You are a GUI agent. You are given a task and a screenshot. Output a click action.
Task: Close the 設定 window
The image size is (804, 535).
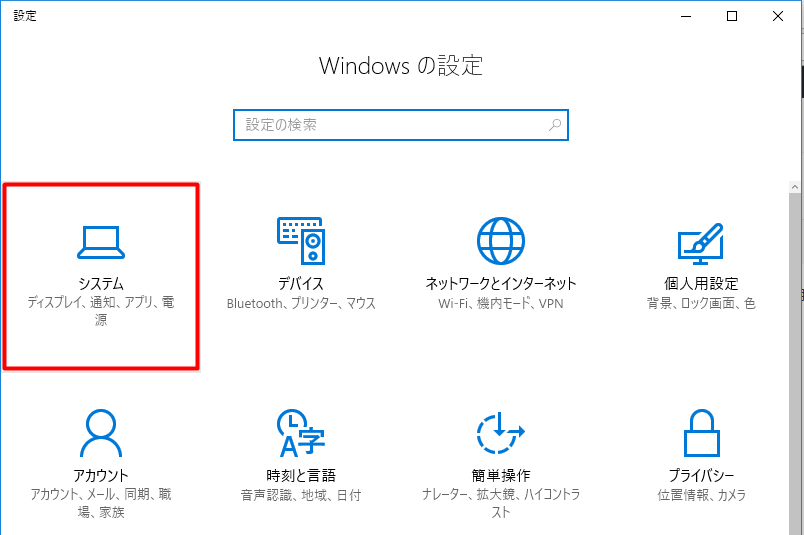click(x=778, y=16)
